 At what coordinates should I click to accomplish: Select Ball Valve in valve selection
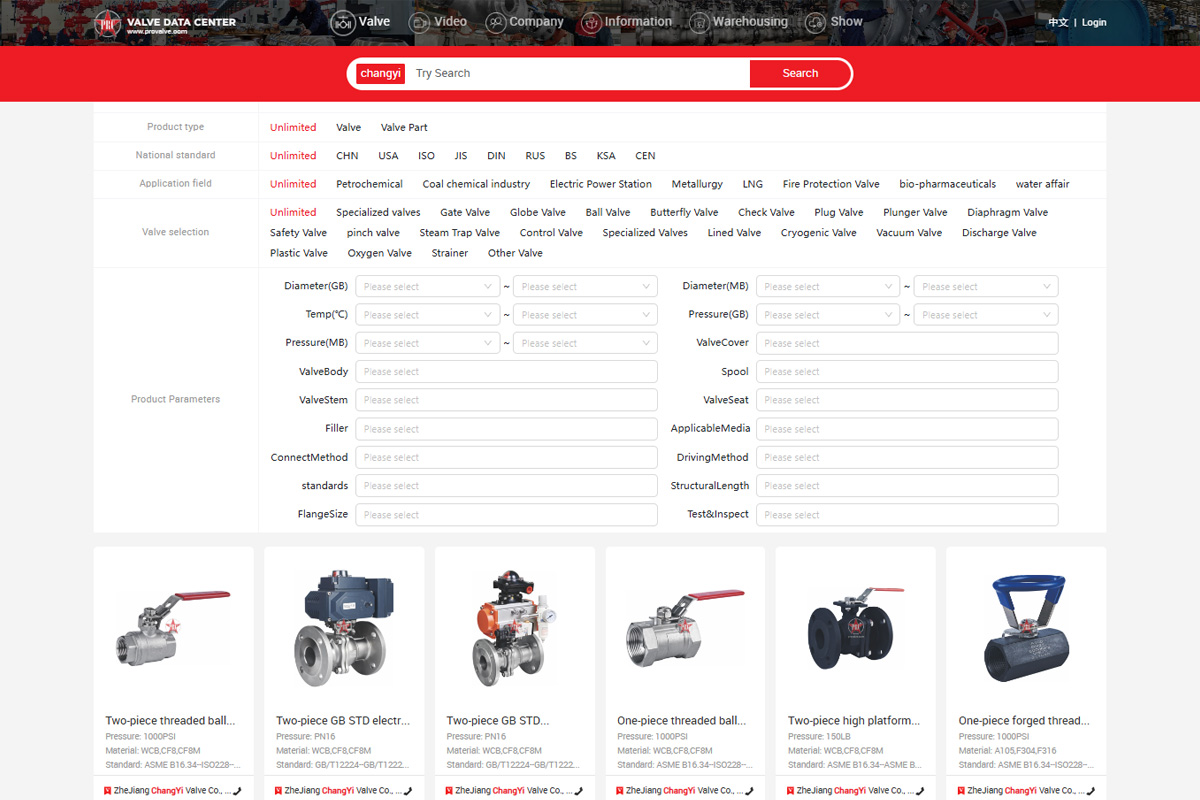pos(608,213)
